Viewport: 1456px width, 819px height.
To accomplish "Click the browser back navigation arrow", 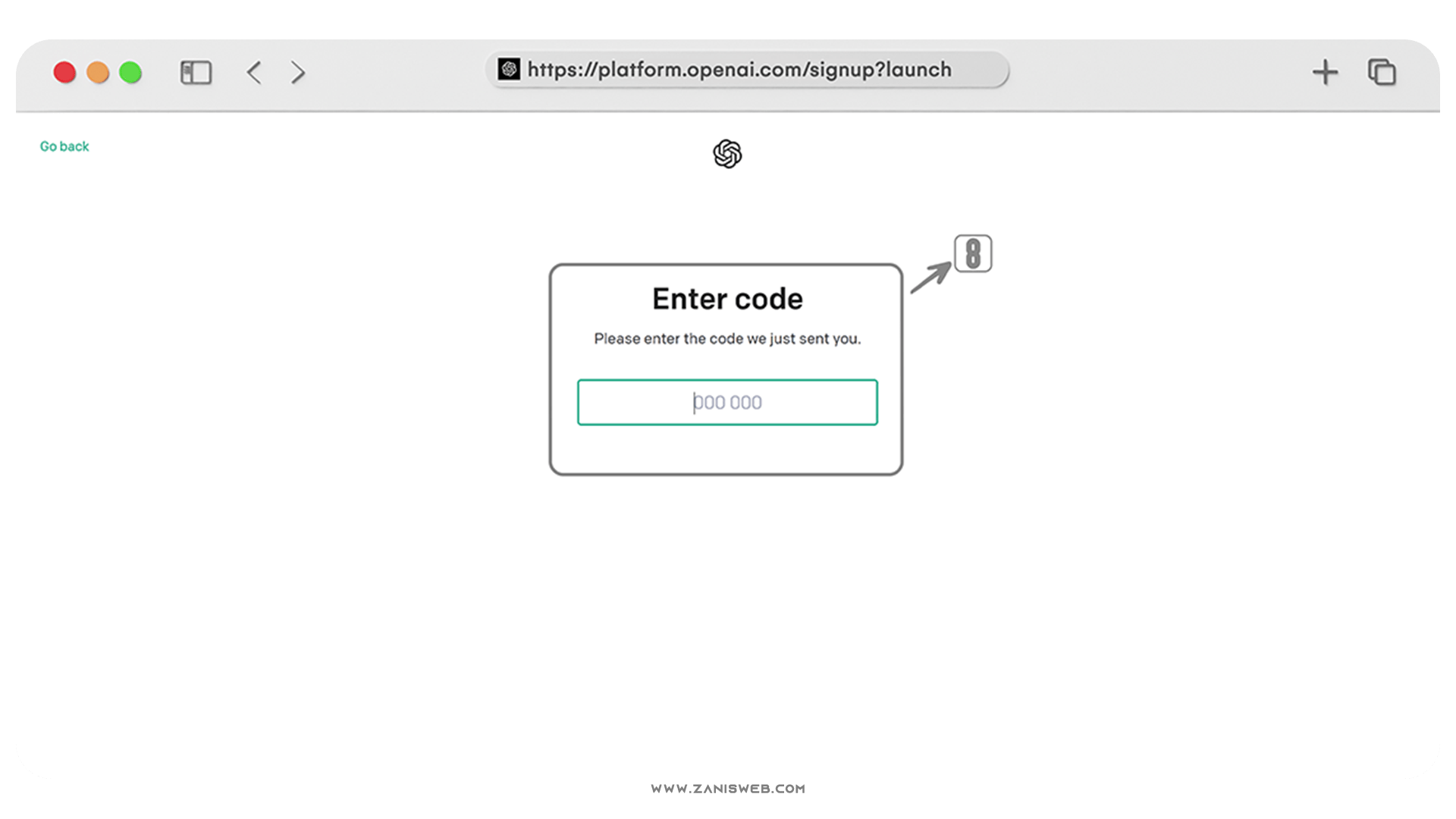I will pos(255,71).
